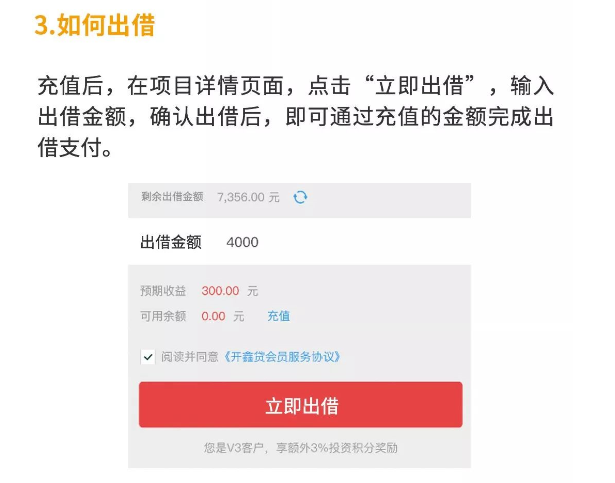The height and width of the screenshot is (483, 615).
Task: Click the 预期收益 label
Action: (x=163, y=291)
